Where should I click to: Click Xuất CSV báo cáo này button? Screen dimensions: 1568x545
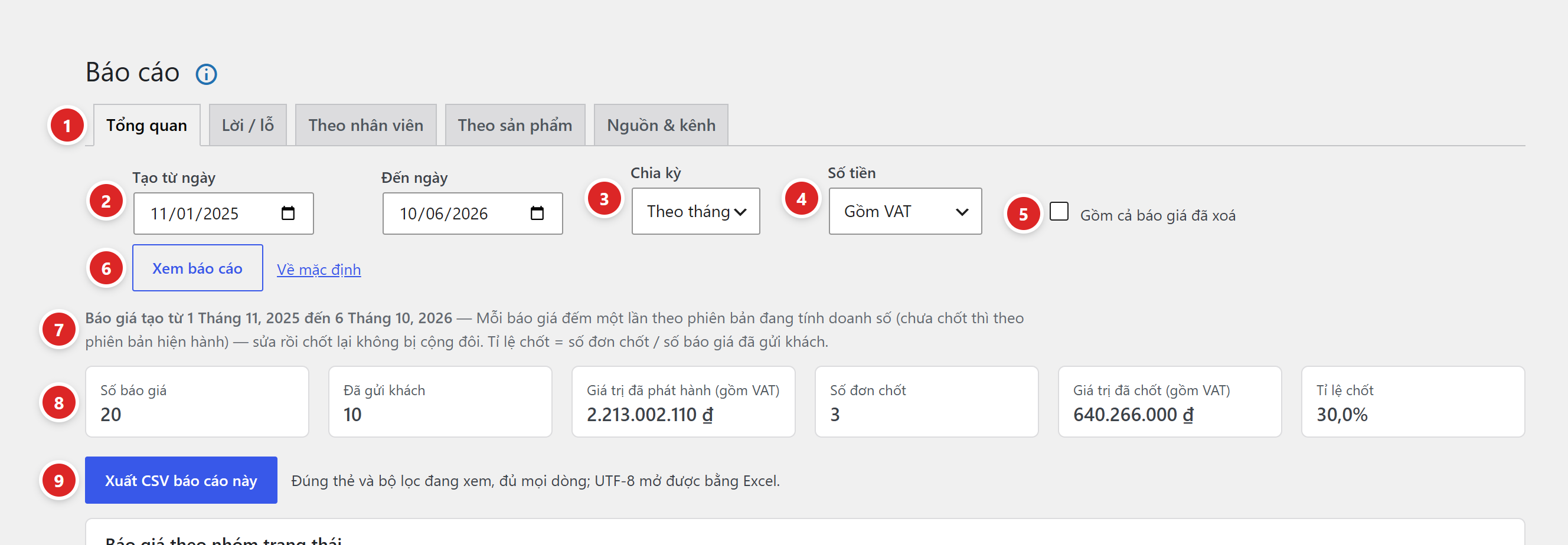181,481
